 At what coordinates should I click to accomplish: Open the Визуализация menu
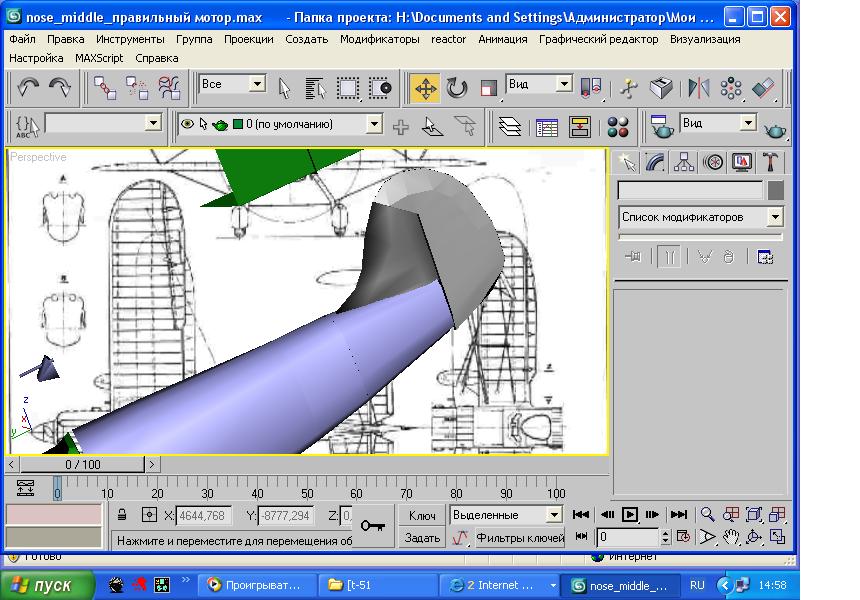point(705,39)
